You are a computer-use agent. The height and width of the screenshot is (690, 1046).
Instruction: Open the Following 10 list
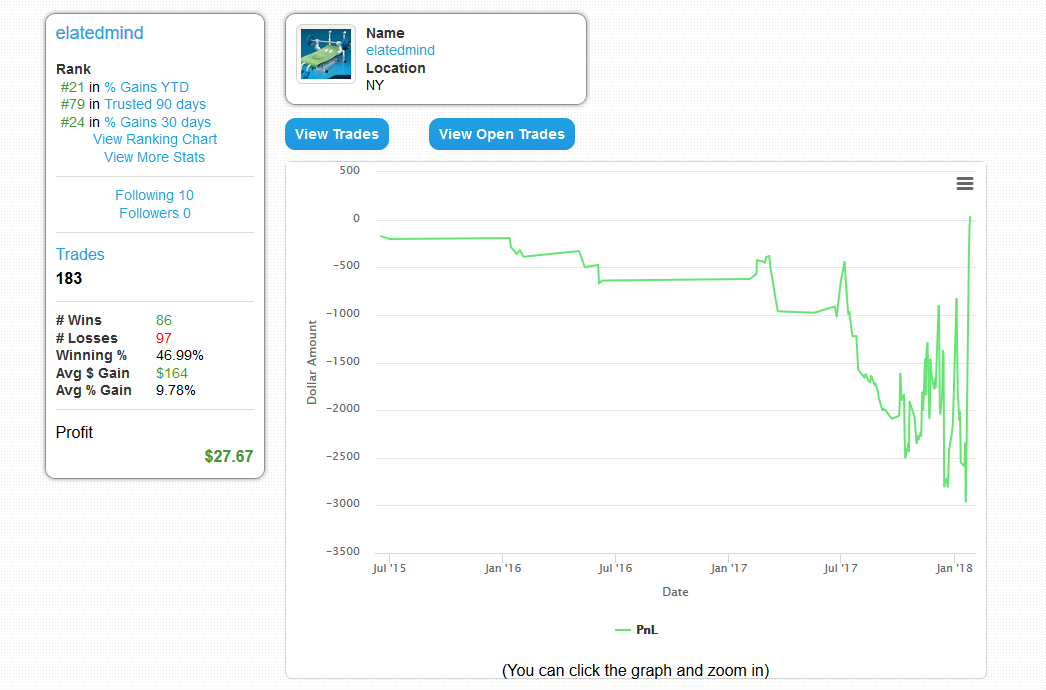[155, 195]
